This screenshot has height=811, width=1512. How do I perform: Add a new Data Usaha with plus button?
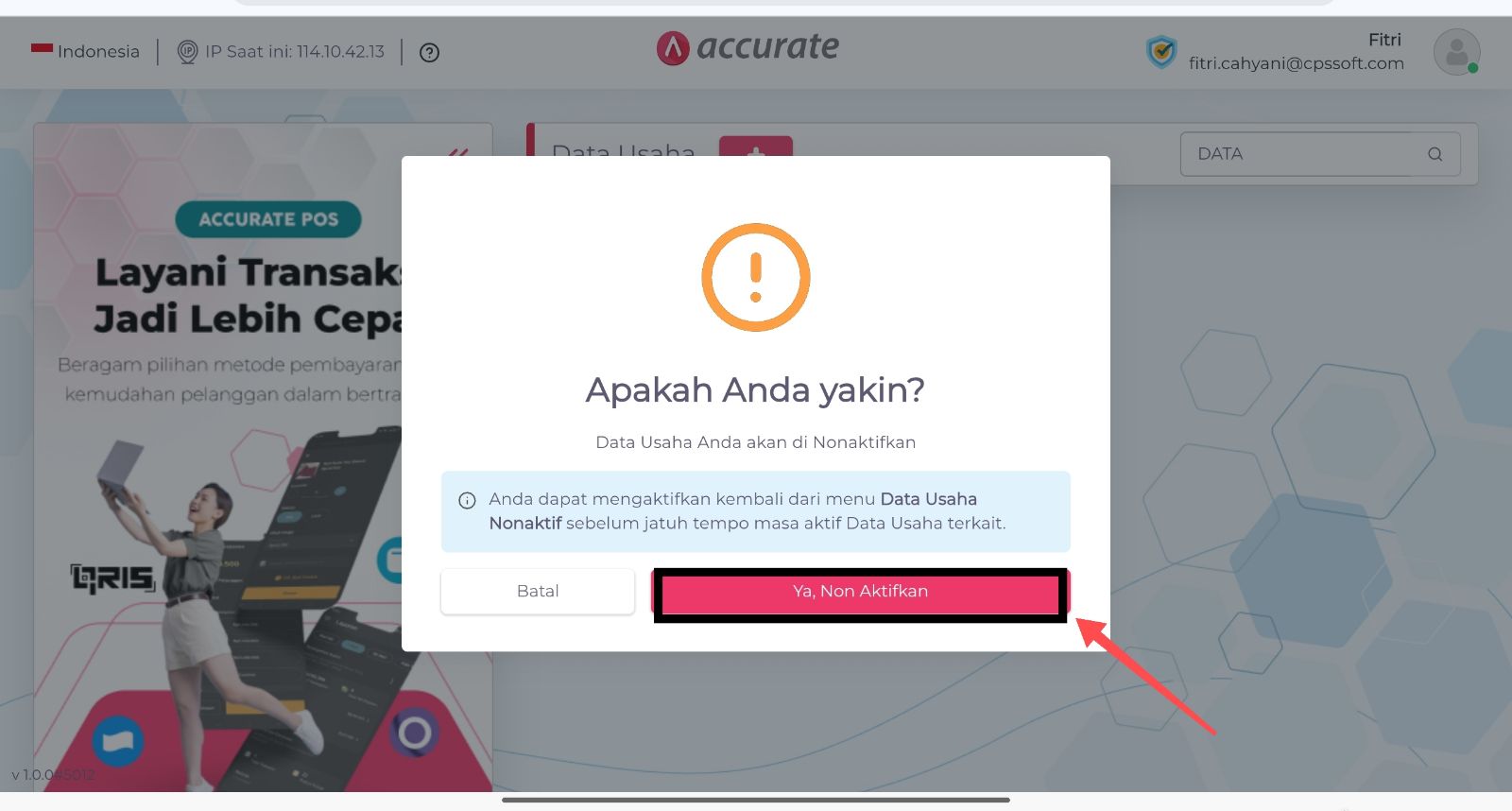(756, 147)
